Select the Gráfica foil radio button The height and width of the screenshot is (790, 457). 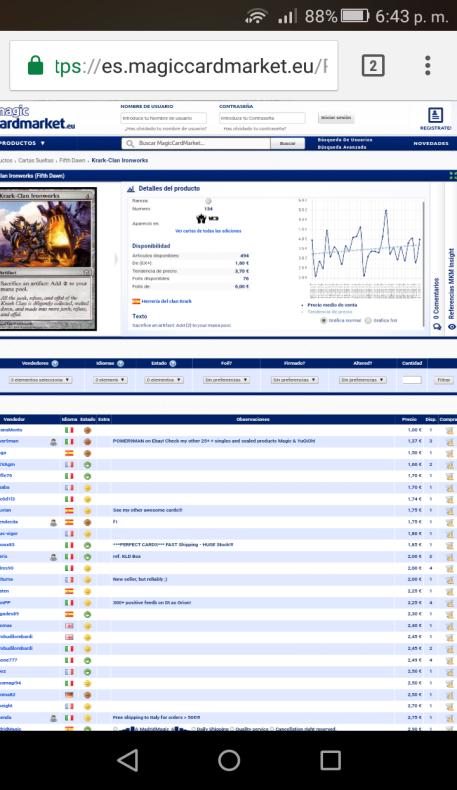368,320
